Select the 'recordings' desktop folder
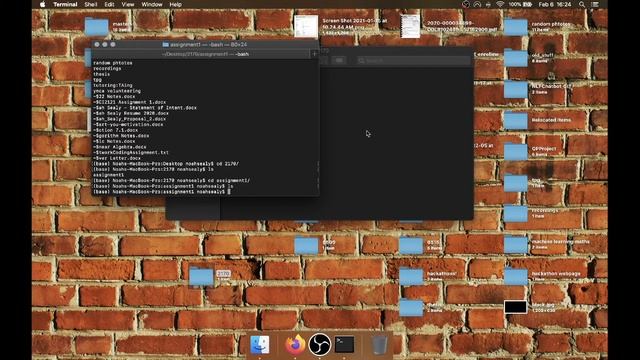This screenshot has height=360, width=640. click(x=516, y=213)
